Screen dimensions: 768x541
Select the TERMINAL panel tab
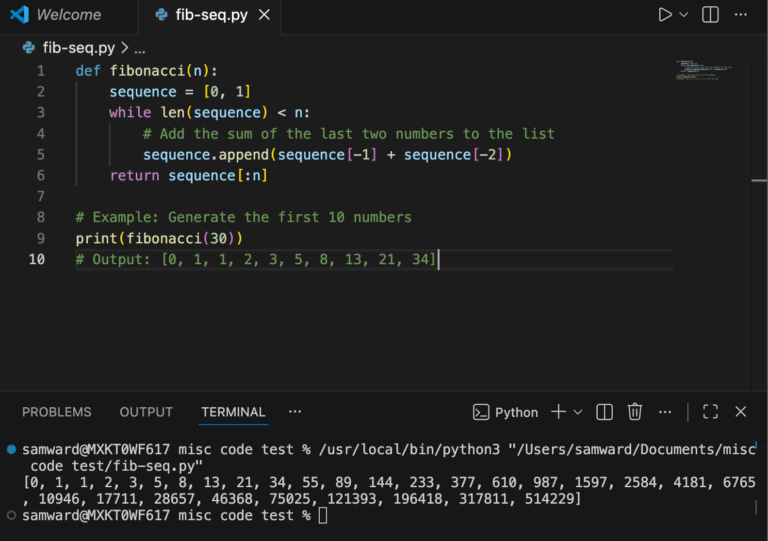233,412
